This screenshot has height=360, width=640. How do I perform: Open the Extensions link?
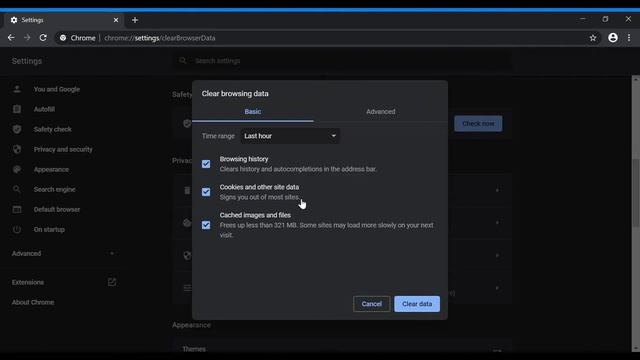coord(28,282)
